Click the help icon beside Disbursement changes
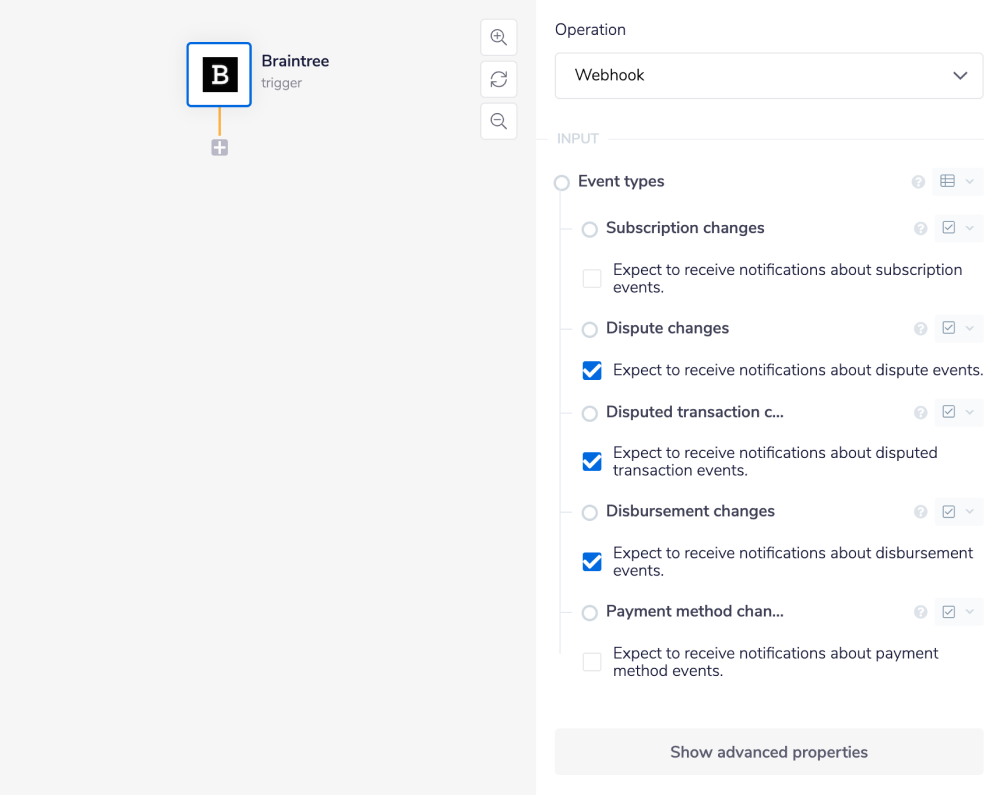This screenshot has width=1000, height=795. point(920,511)
